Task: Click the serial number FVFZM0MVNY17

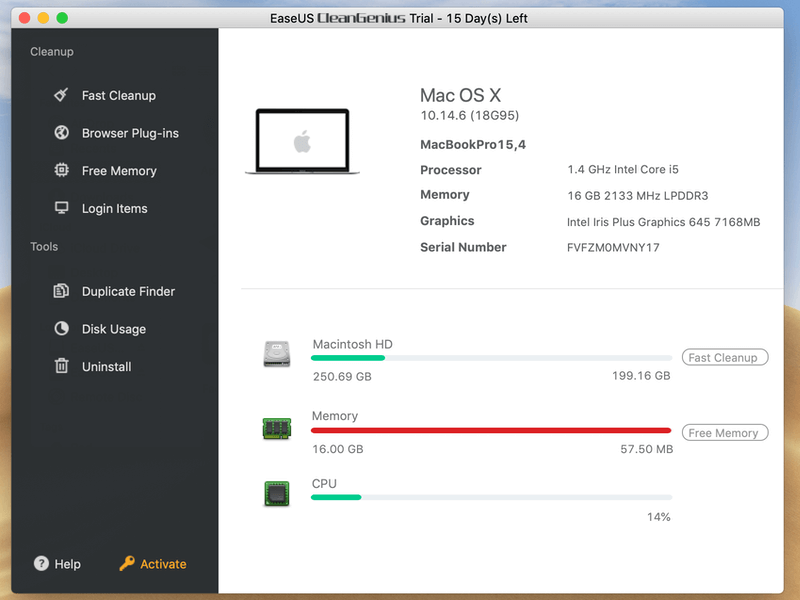Action: 613,248
